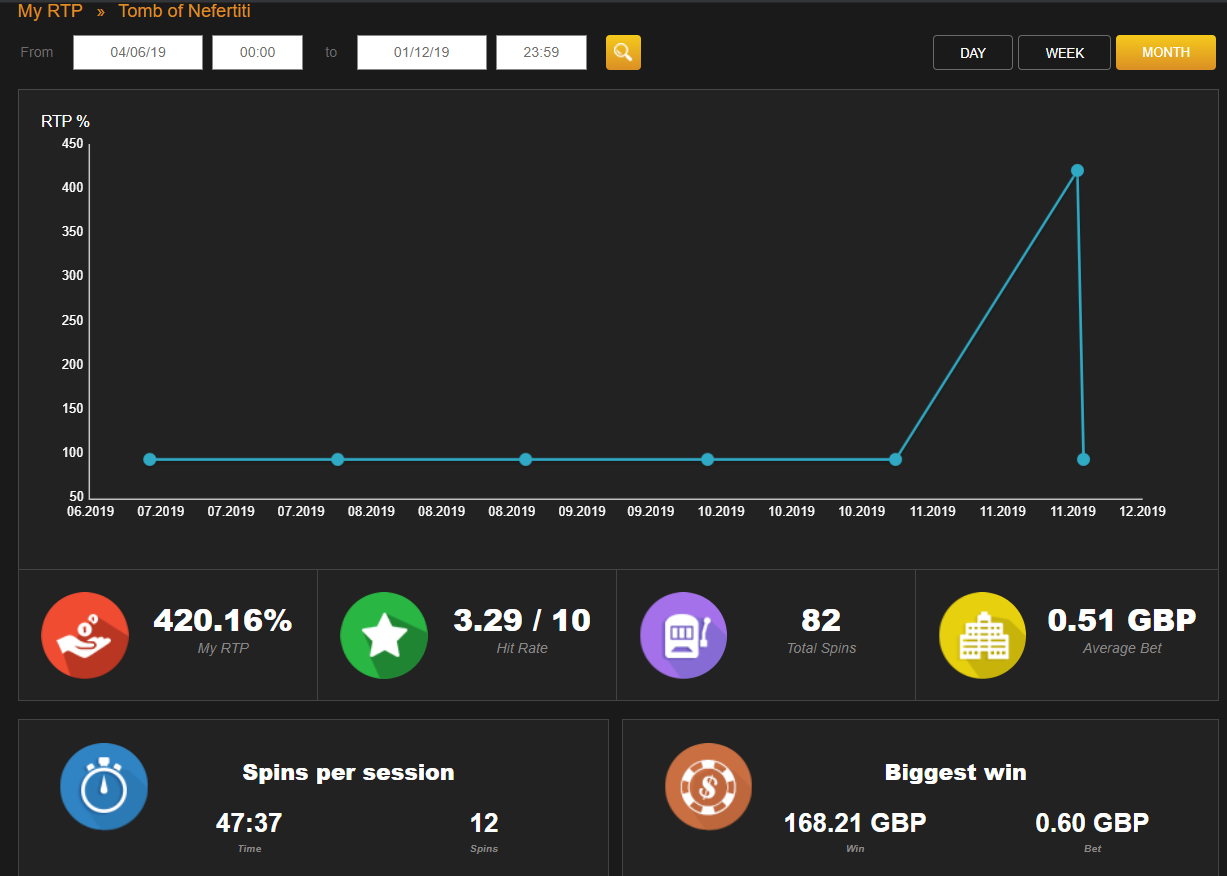
Task: Edit the From date 04/06/19 field
Action: click(138, 53)
